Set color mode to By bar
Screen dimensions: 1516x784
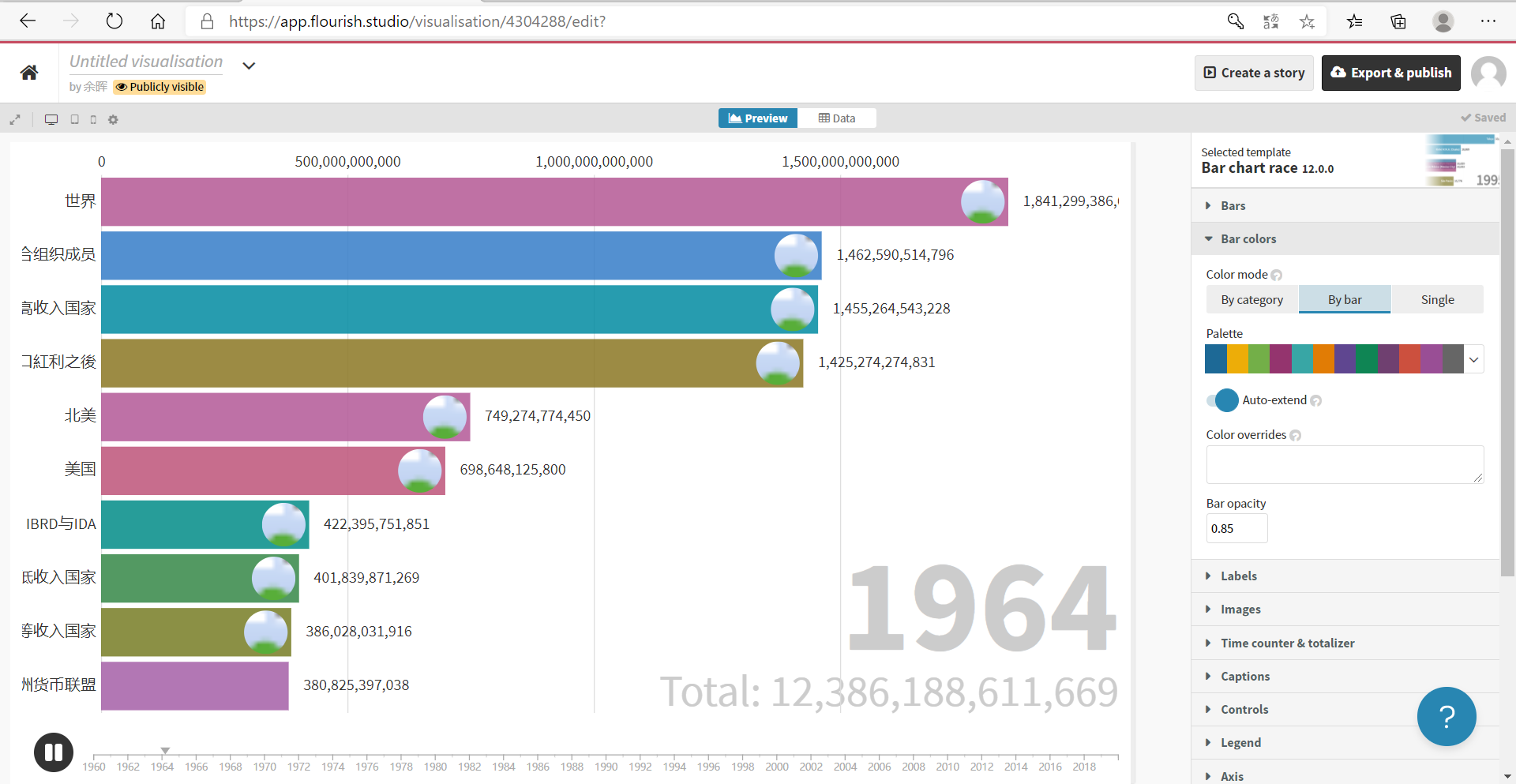point(1345,299)
